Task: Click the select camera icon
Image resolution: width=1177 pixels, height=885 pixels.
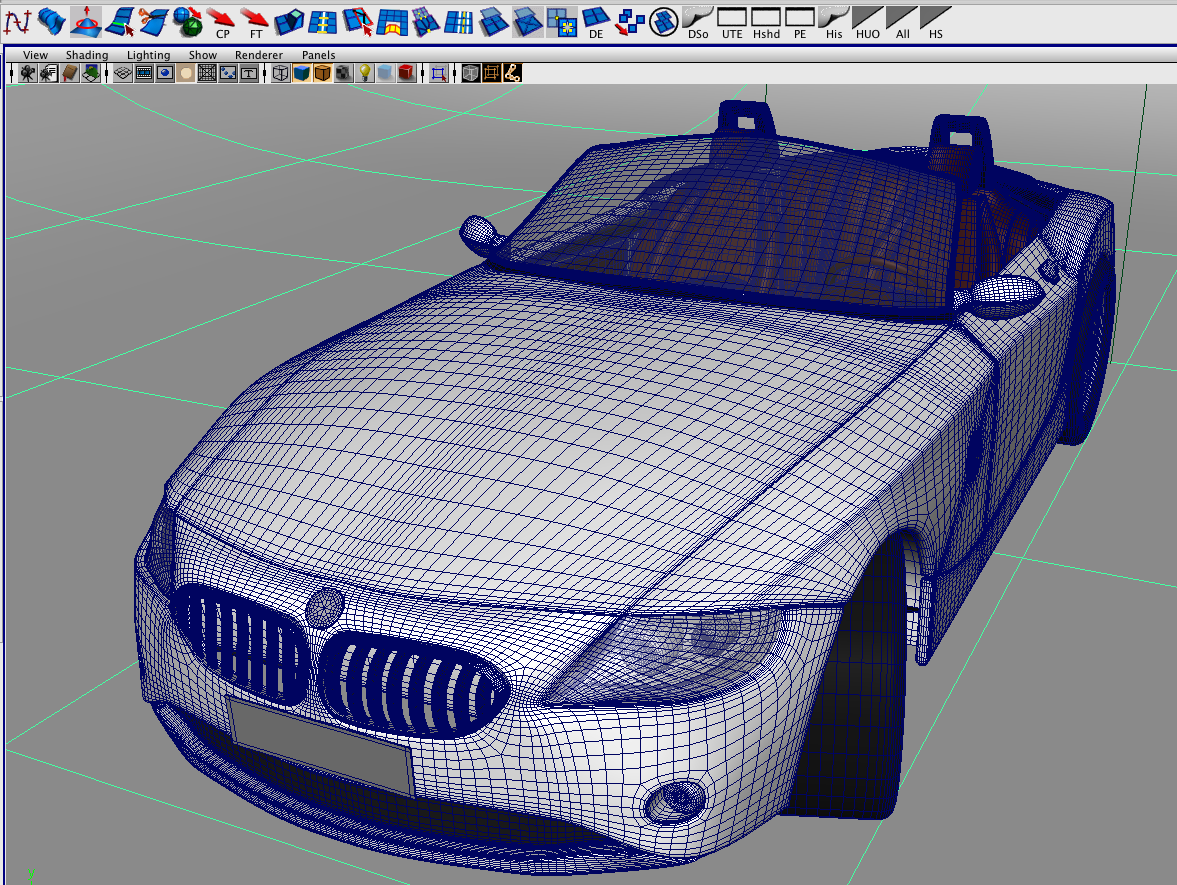Action: pos(28,73)
